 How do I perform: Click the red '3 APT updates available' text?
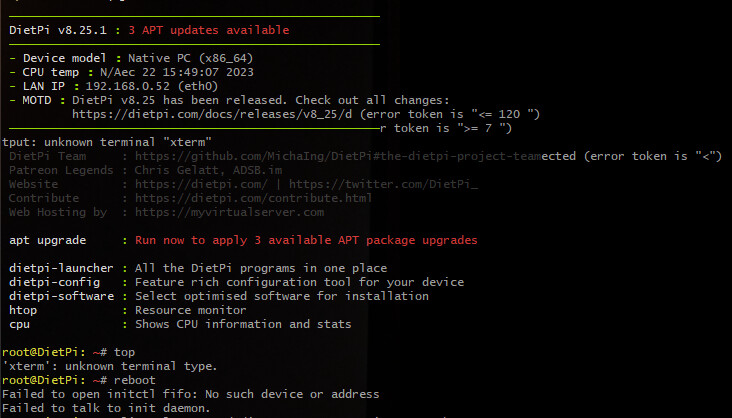(x=209, y=30)
